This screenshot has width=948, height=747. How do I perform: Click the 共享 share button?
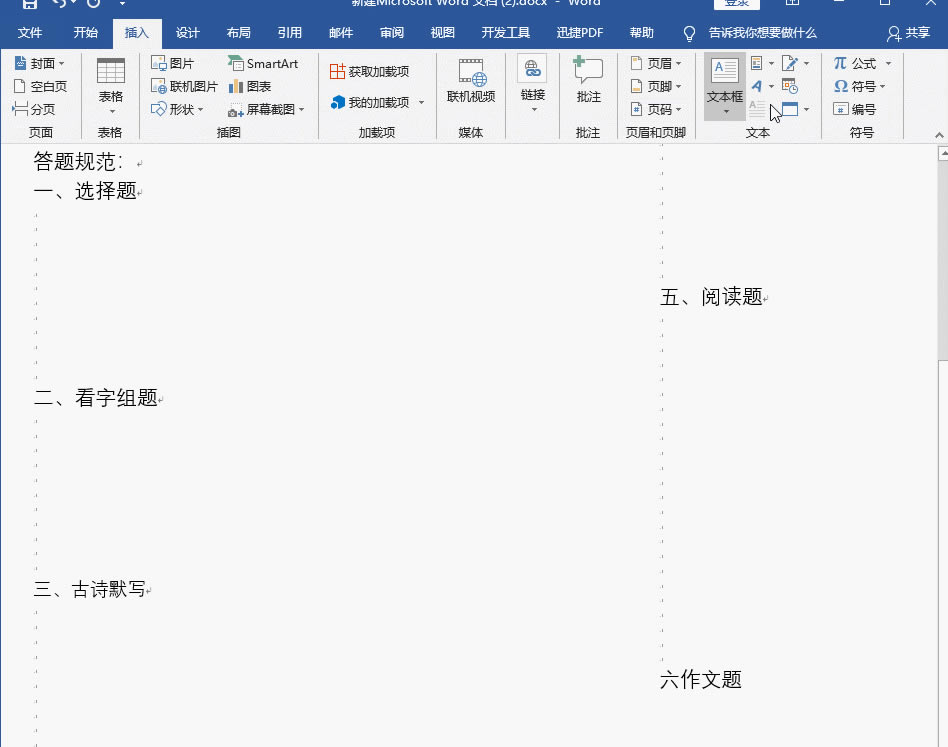(x=908, y=33)
